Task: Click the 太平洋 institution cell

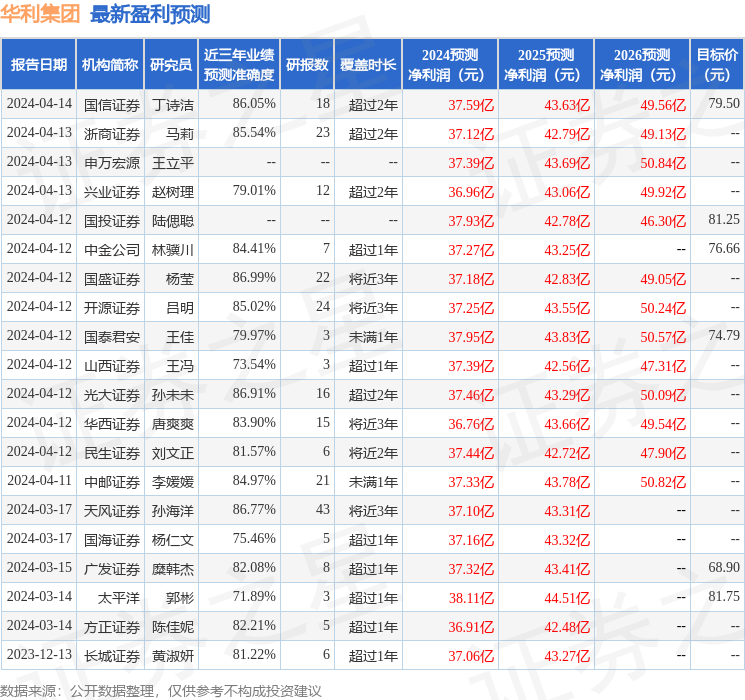Action: [x=119, y=597]
